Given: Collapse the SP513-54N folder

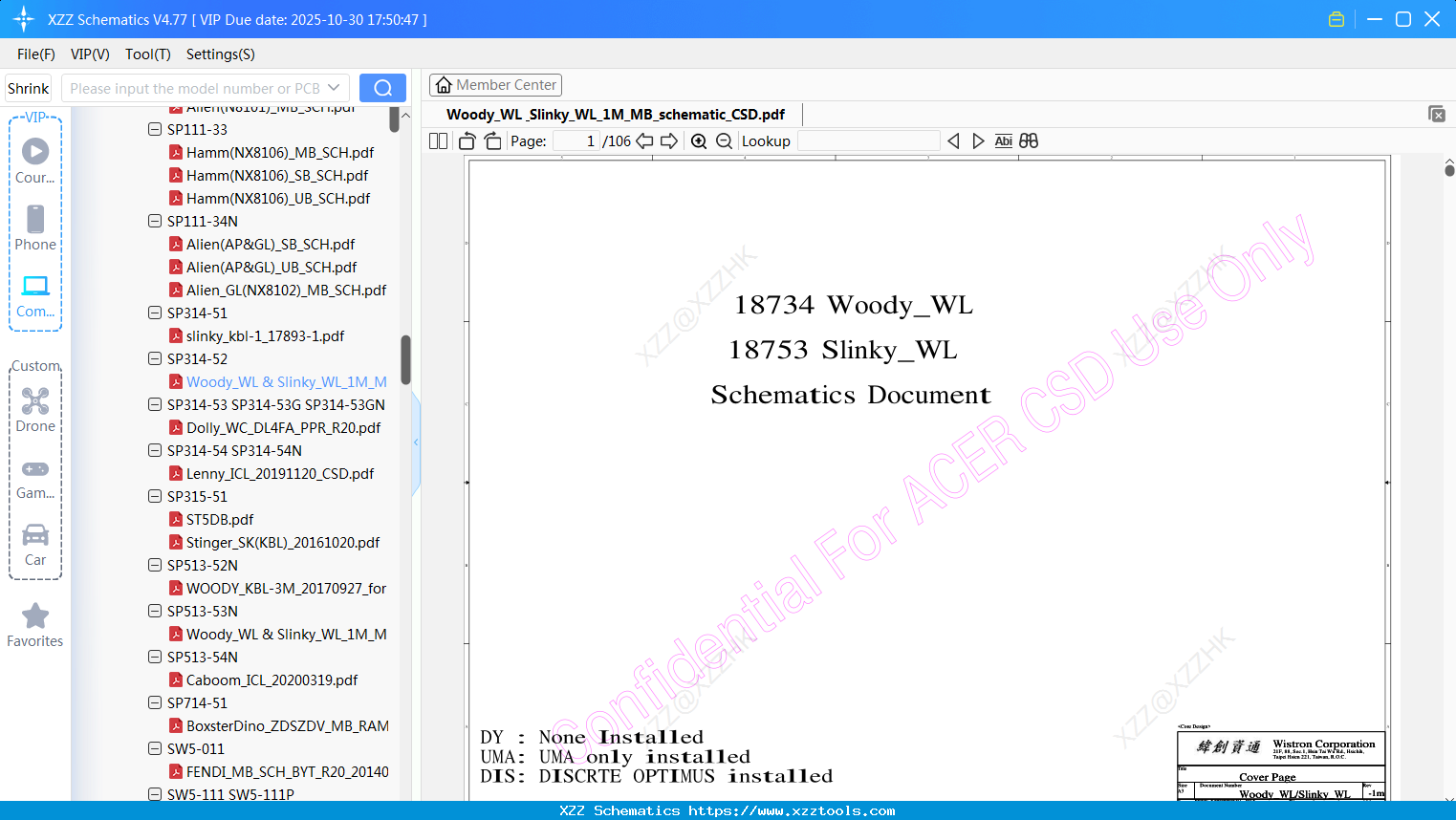Looking at the screenshot, I should 155,657.
